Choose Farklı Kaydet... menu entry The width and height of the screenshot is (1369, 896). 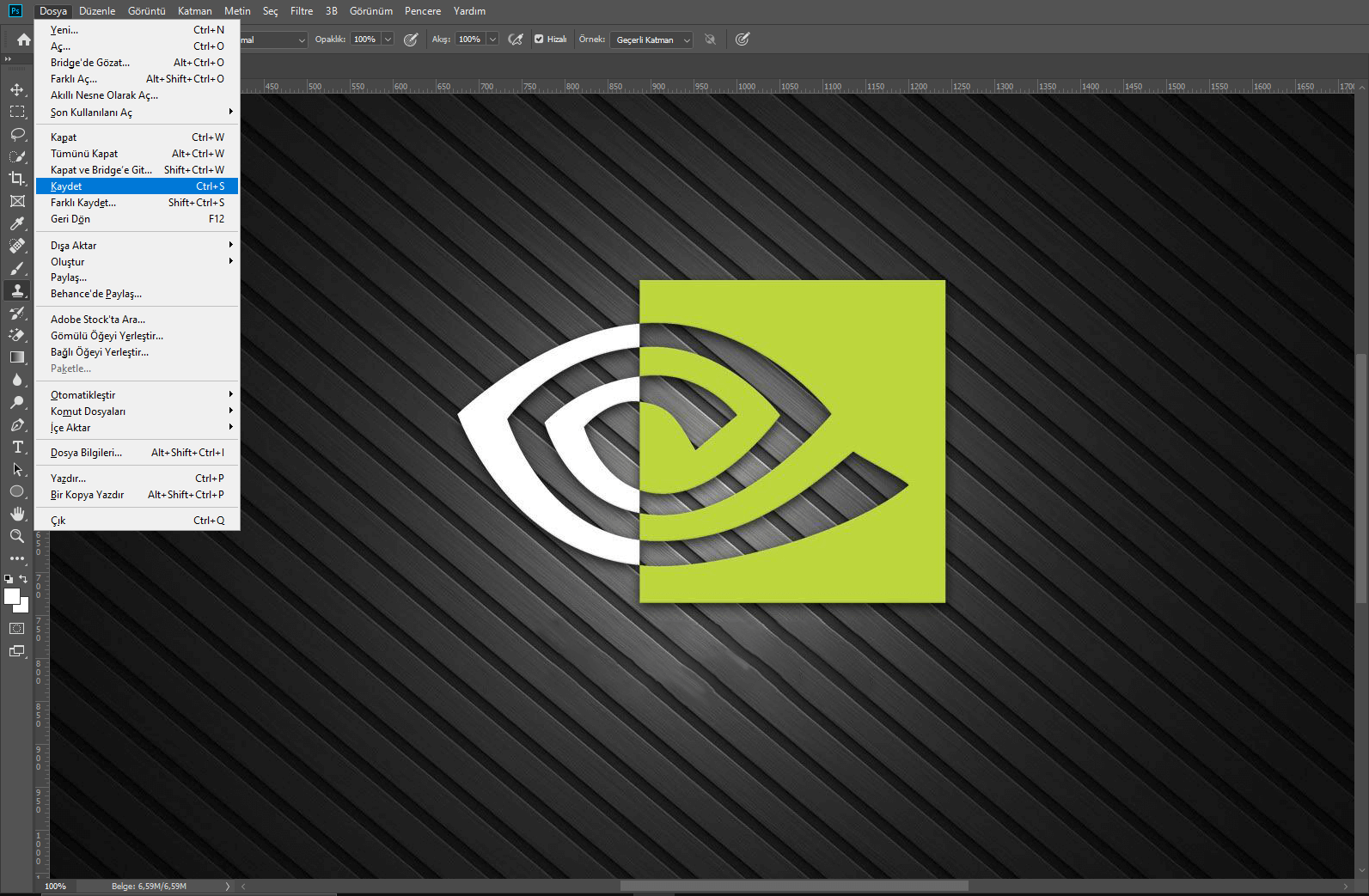(138, 203)
